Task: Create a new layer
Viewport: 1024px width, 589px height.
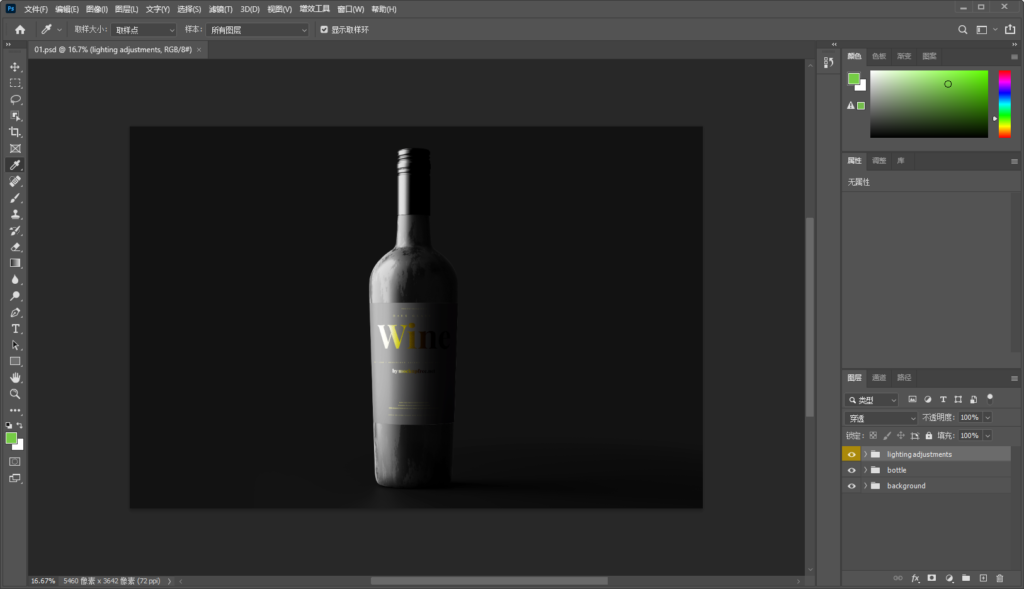Action: (x=983, y=578)
